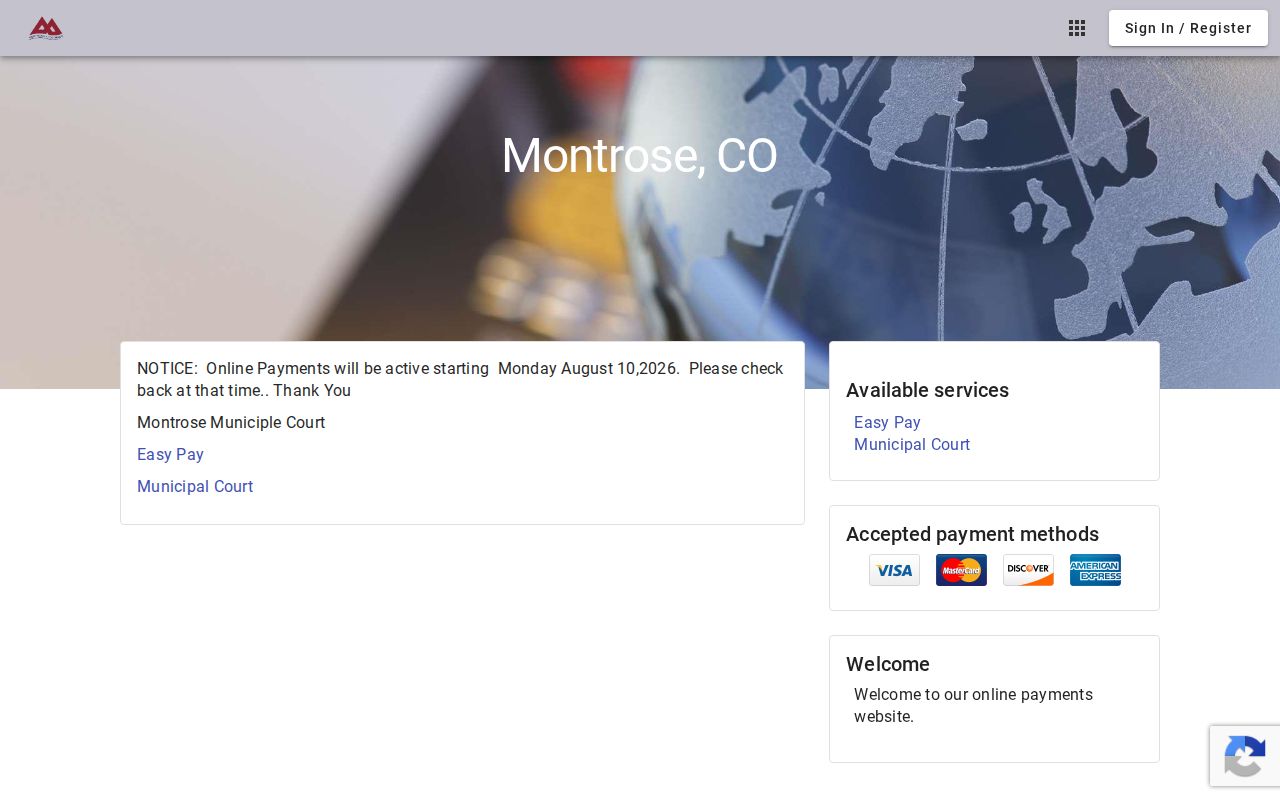The height and width of the screenshot is (800, 1280).
Task: Open Easy Pay link in notice panel
Action: click(x=170, y=455)
